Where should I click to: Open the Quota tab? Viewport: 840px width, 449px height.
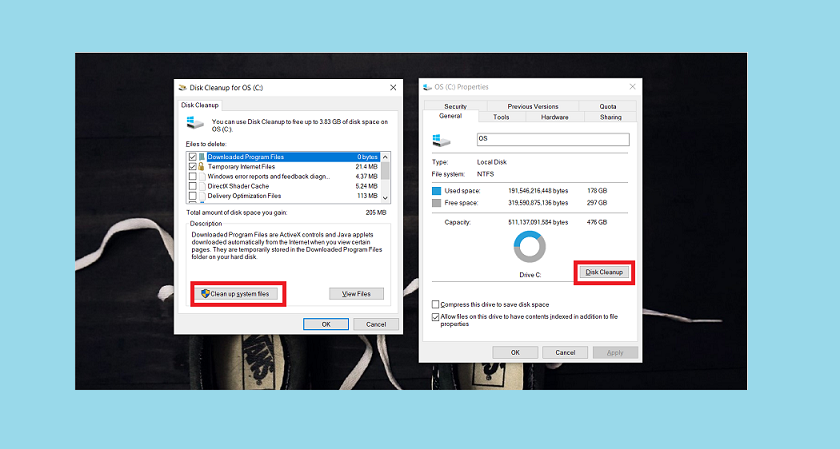click(x=608, y=106)
